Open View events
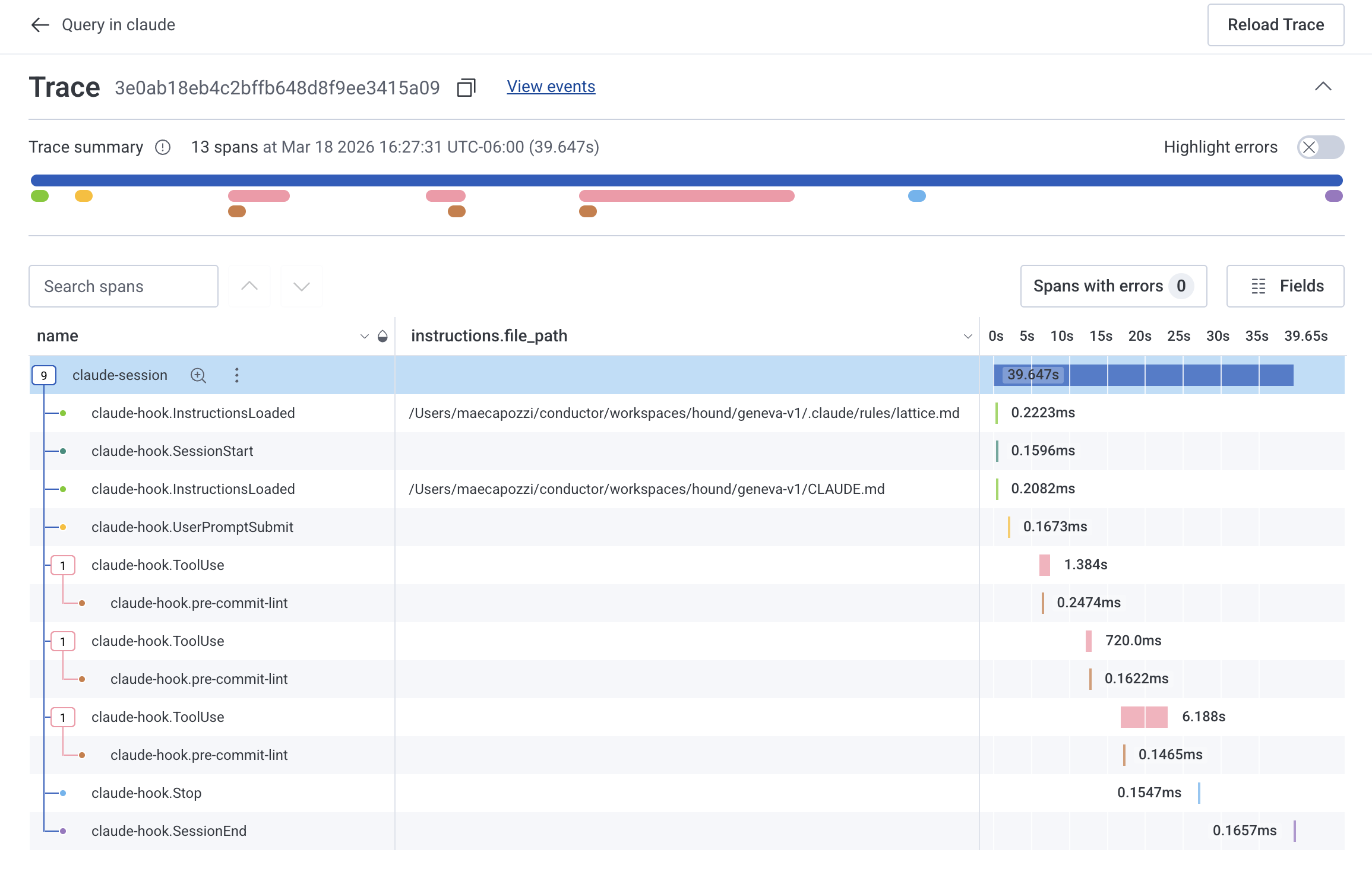 pyautogui.click(x=550, y=86)
